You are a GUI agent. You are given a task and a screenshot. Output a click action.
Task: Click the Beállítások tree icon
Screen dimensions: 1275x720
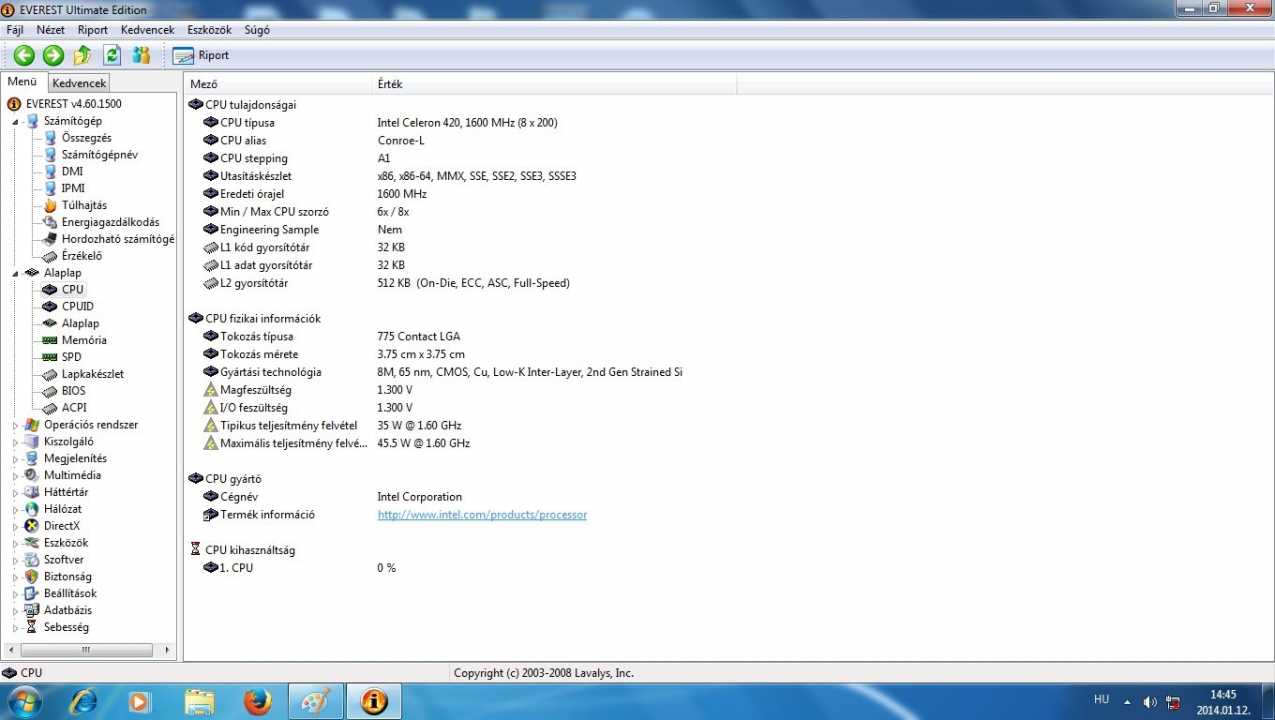(x=32, y=594)
